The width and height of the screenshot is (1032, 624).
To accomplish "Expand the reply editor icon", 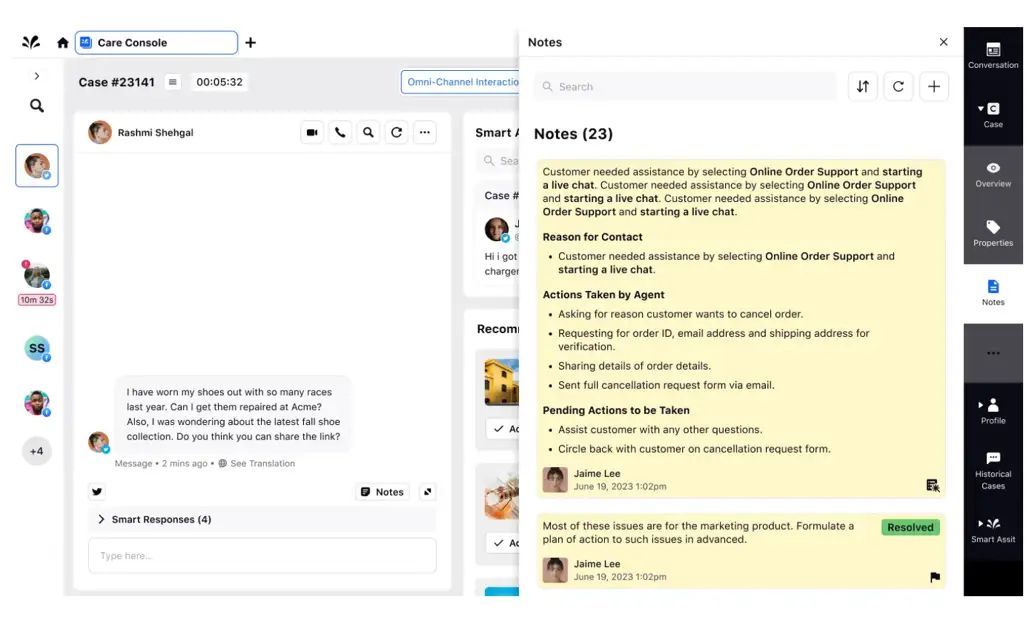I will [428, 492].
